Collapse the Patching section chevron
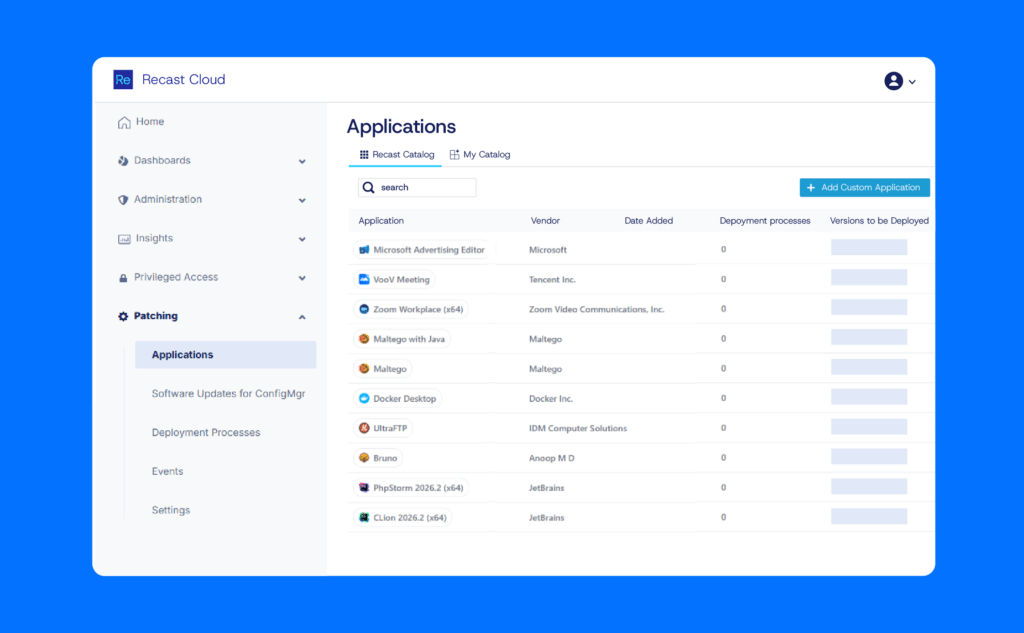This screenshot has width=1024, height=633. pos(302,317)
